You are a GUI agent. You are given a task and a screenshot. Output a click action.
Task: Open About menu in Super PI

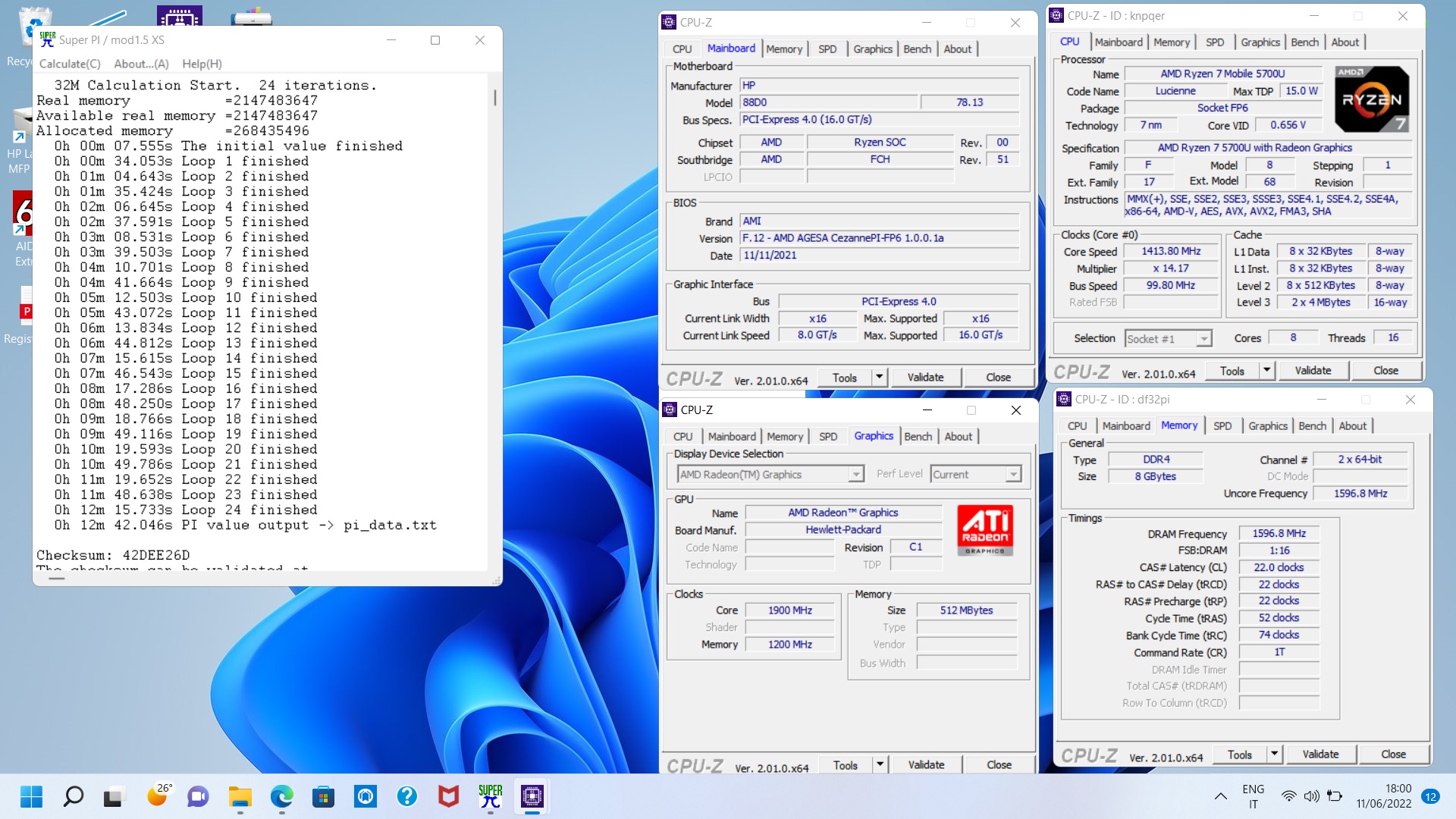(141, 64)
